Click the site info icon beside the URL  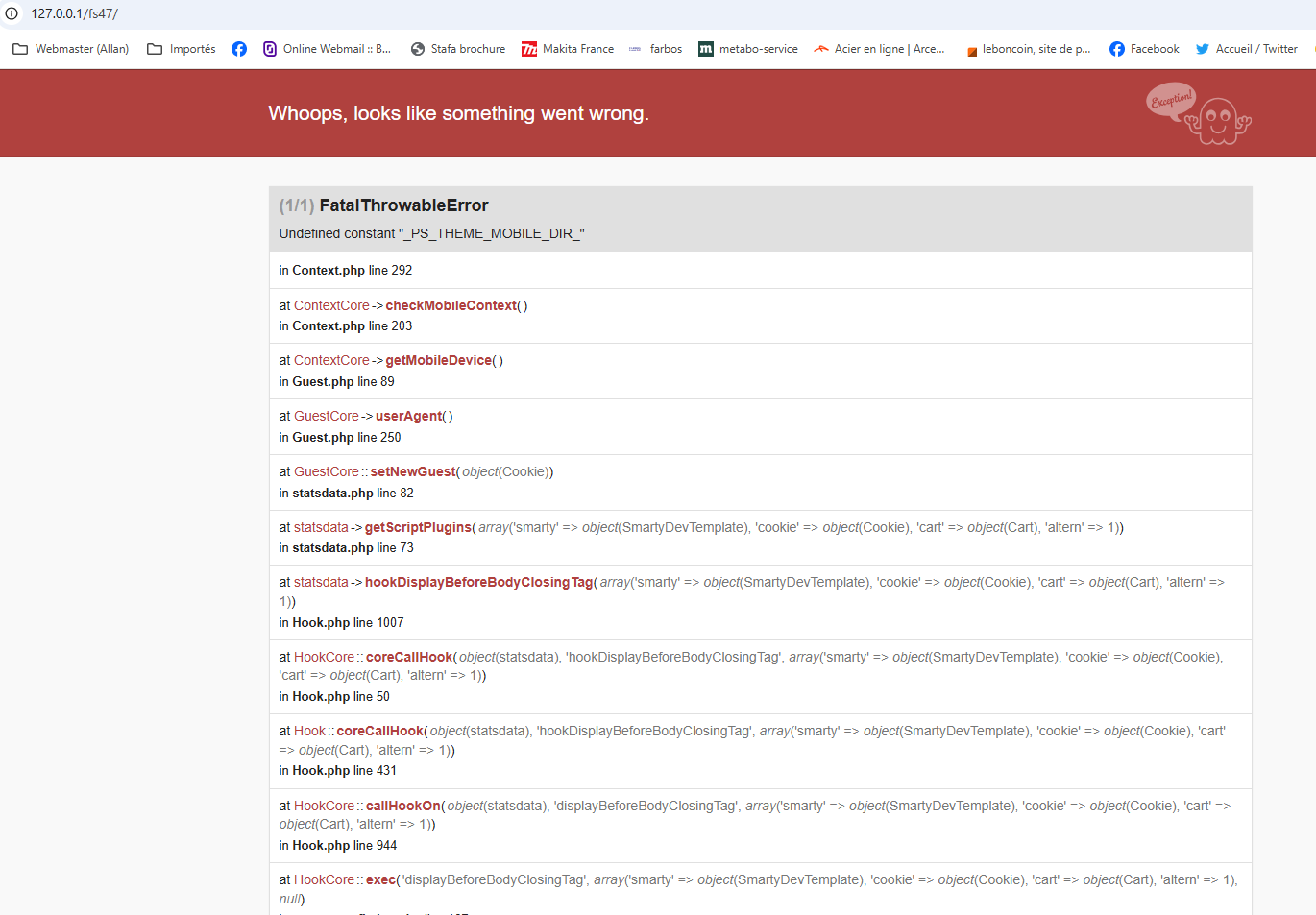12,13
